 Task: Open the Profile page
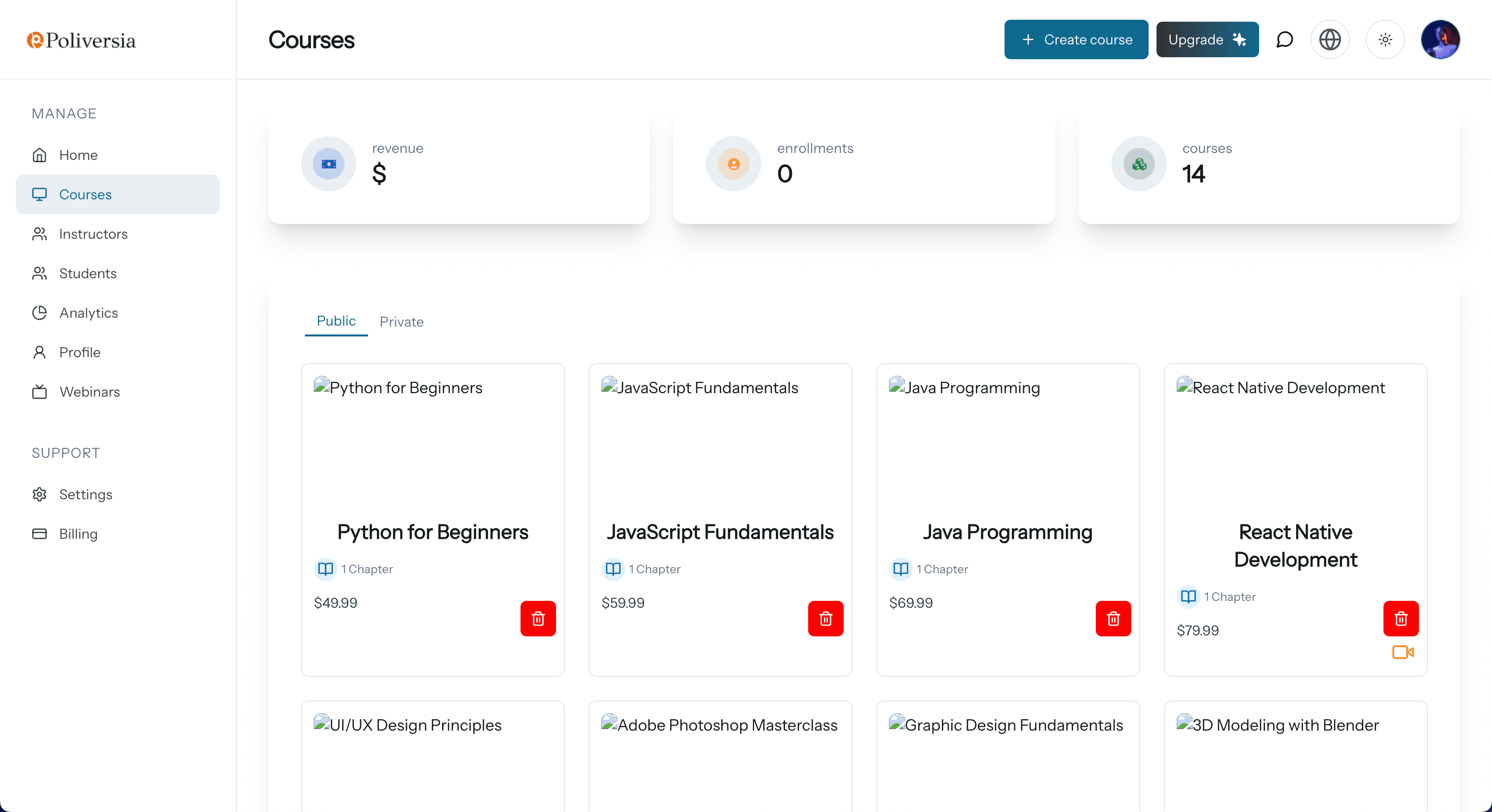(x=117, y=352)
